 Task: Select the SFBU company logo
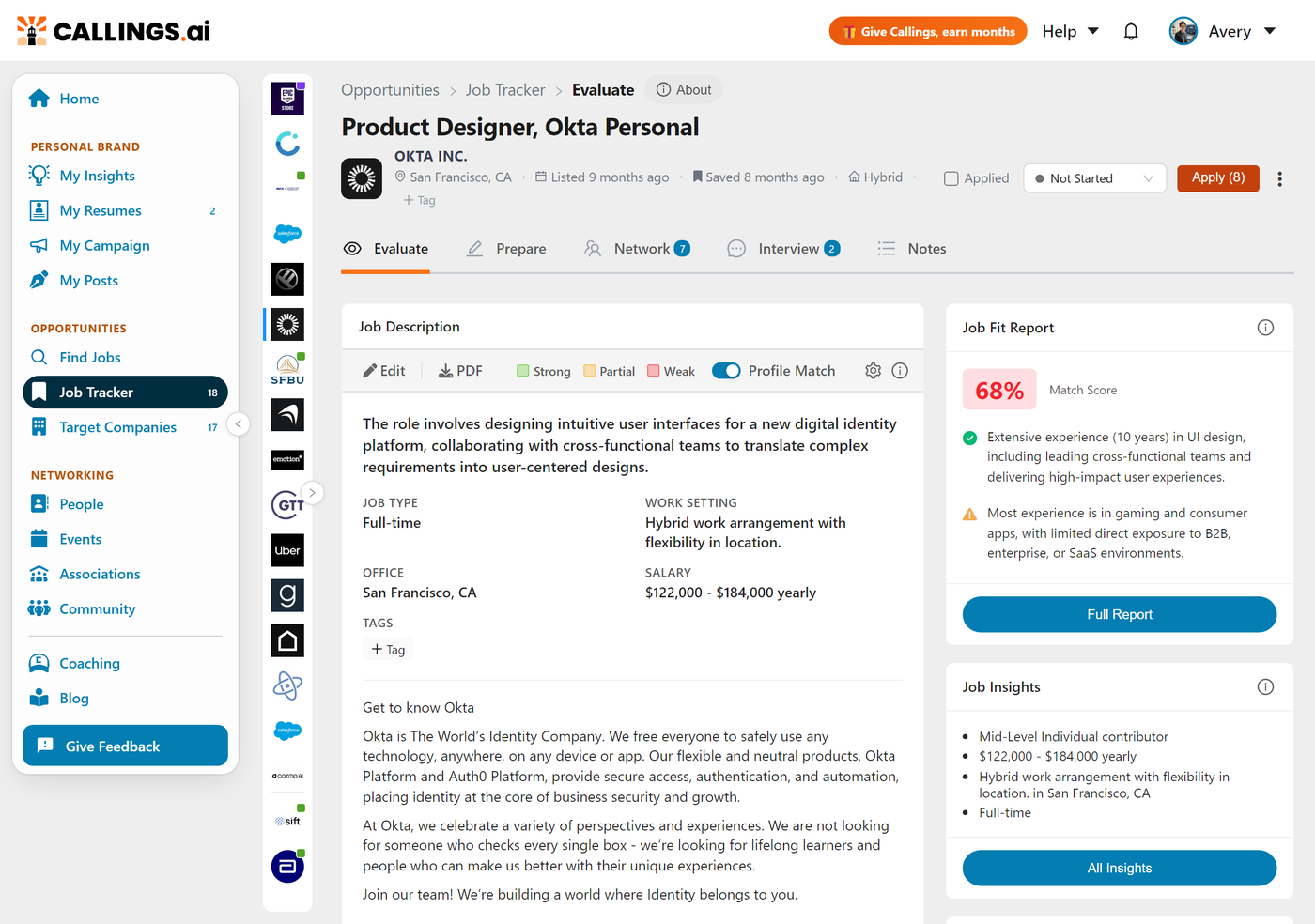point(287,369)
